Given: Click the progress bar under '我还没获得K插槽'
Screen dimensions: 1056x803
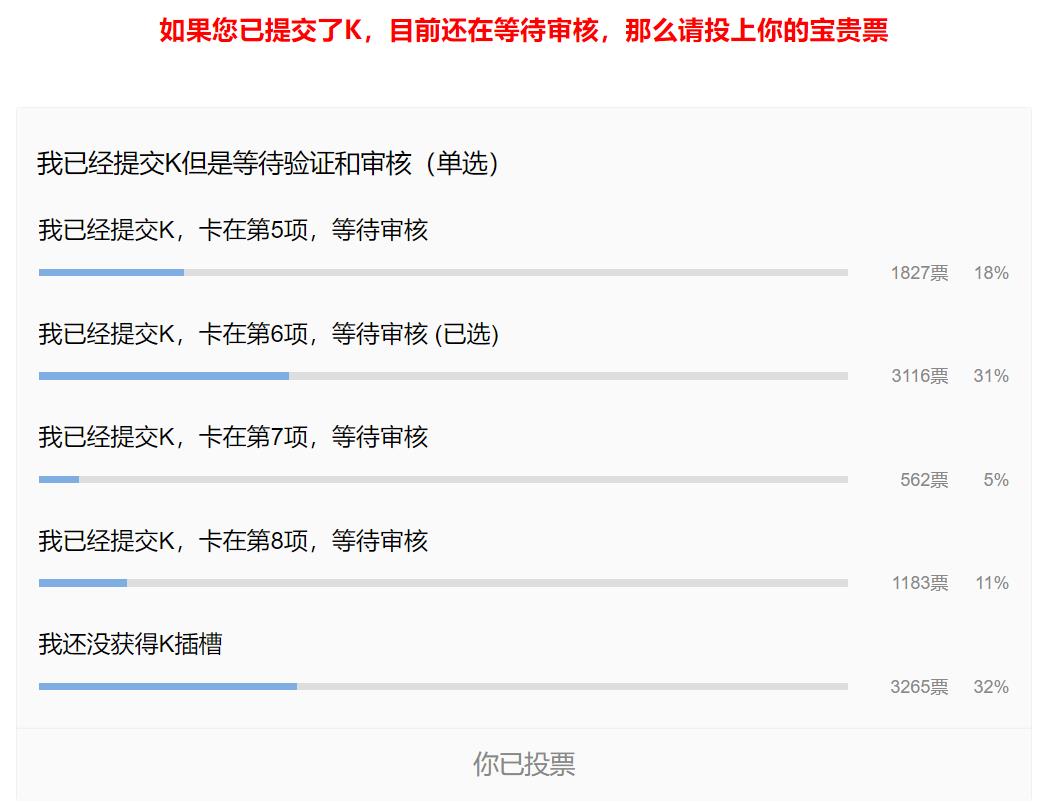Looking at the screenshot, I should coord(443,686).
